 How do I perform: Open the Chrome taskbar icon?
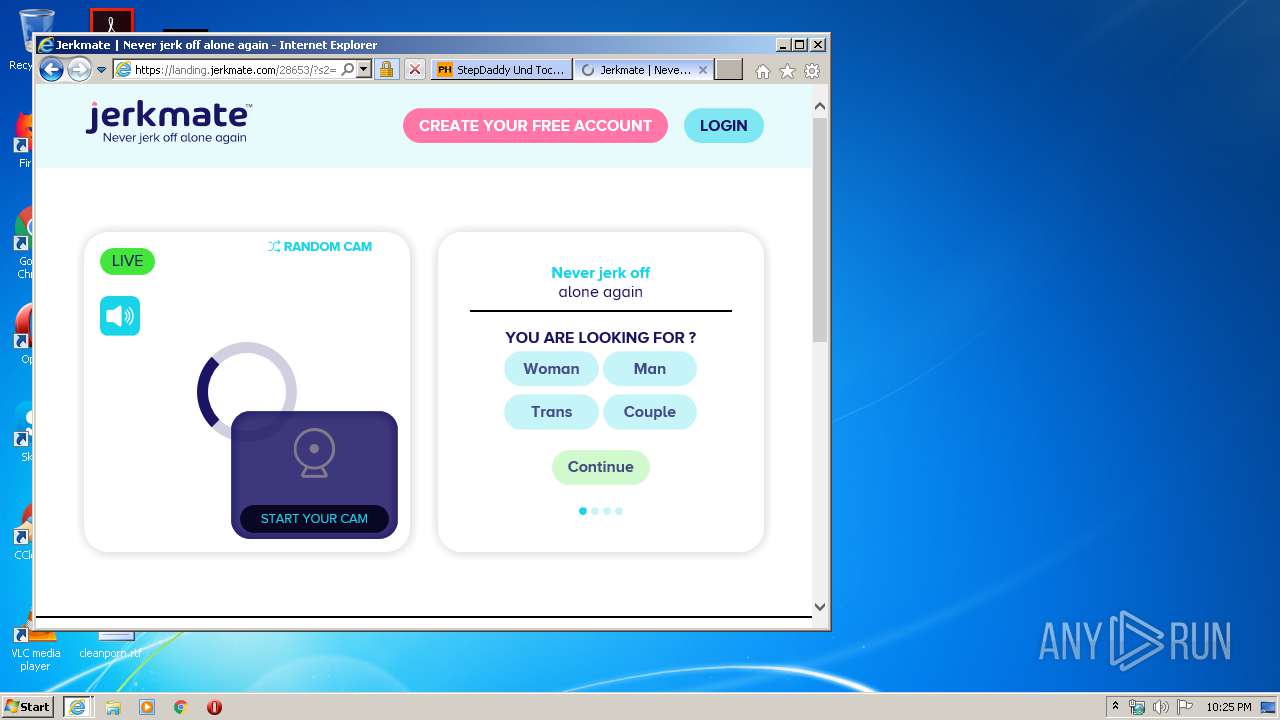point(181,707)
